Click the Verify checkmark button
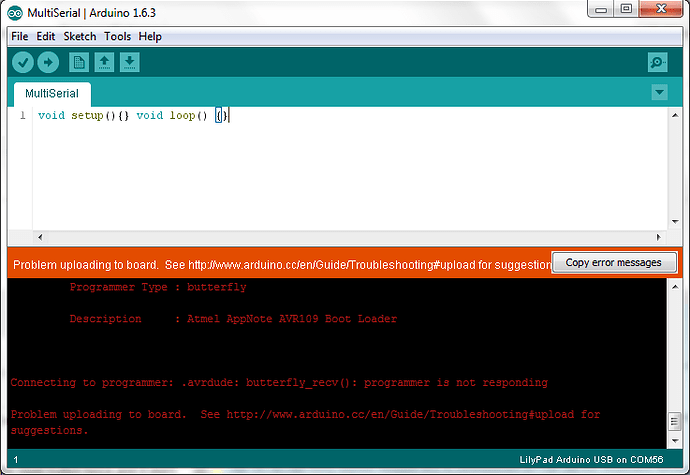The image size is (690, 475). click(23, 63)
